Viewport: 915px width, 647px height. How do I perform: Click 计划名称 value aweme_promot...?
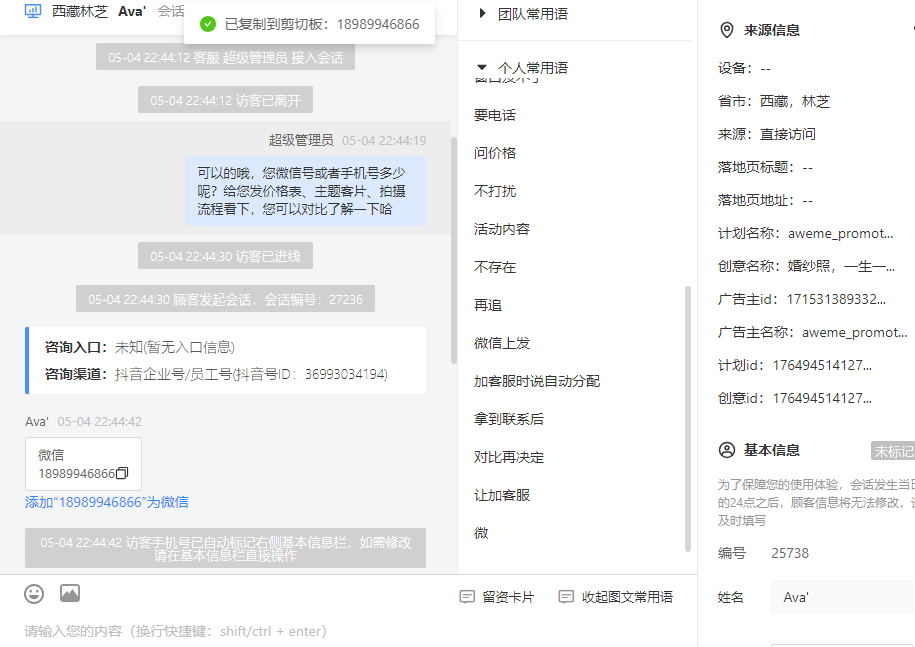tap(840, 233)
